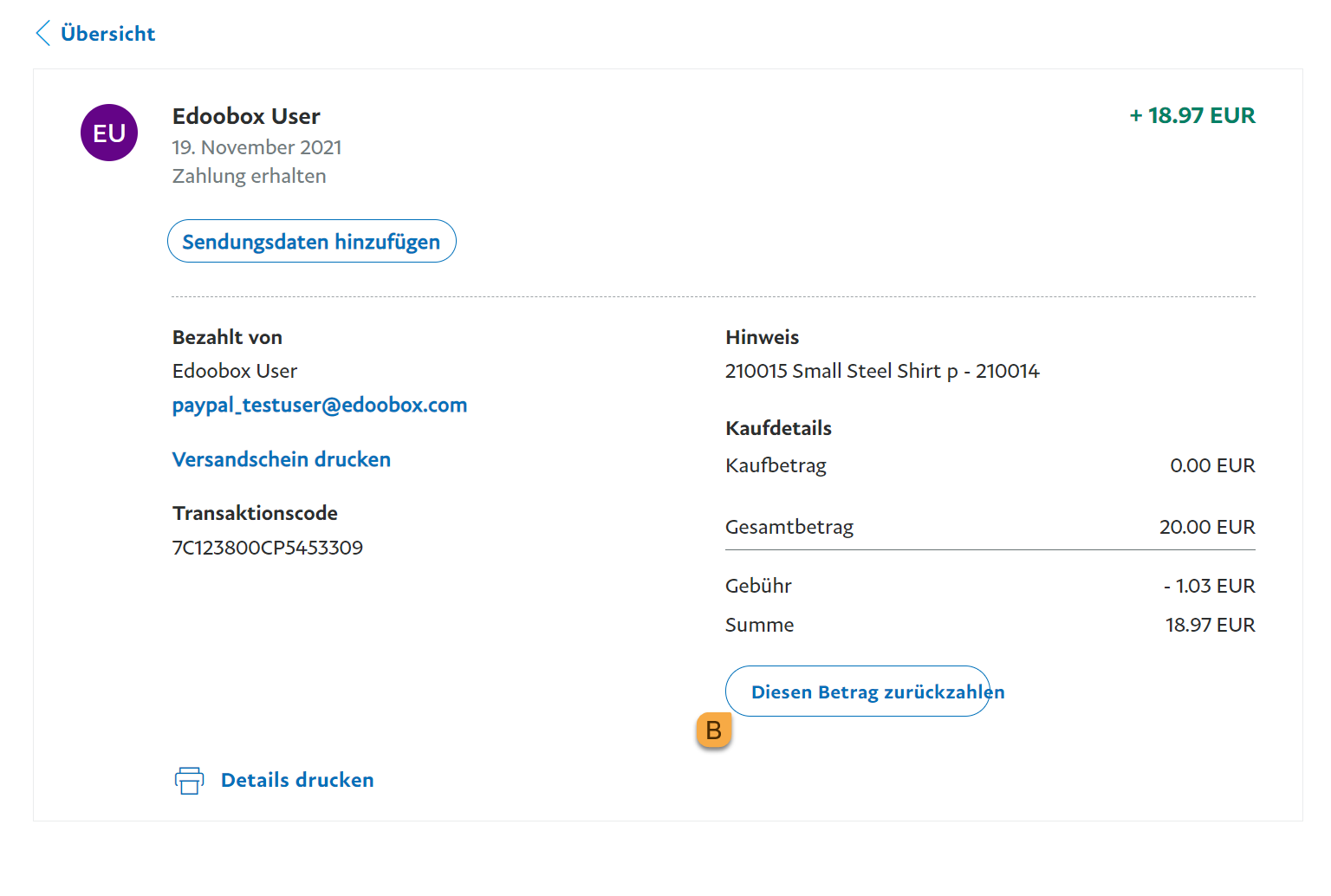The image size is (1331, 896).
Task: Click the printer icon
Action: pos(189,780)
